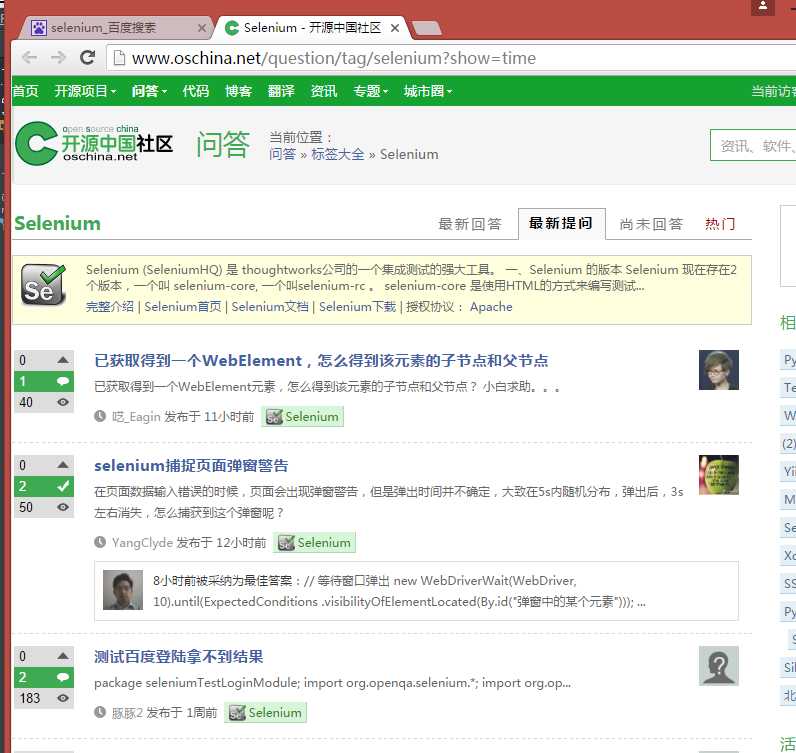
Task: Reload the page with refresh icon
Action: pyautogui.click(x=88, y=57)
